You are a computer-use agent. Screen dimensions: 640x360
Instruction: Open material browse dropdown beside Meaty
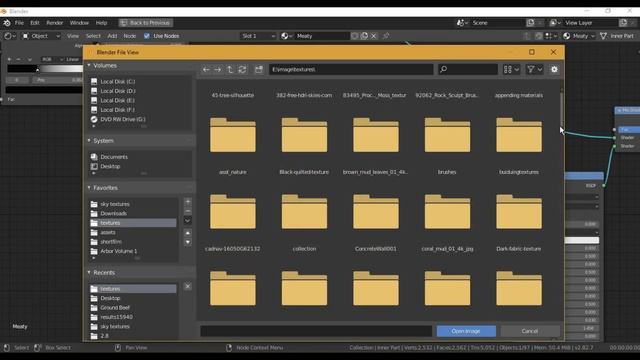(x=287, y=36)
